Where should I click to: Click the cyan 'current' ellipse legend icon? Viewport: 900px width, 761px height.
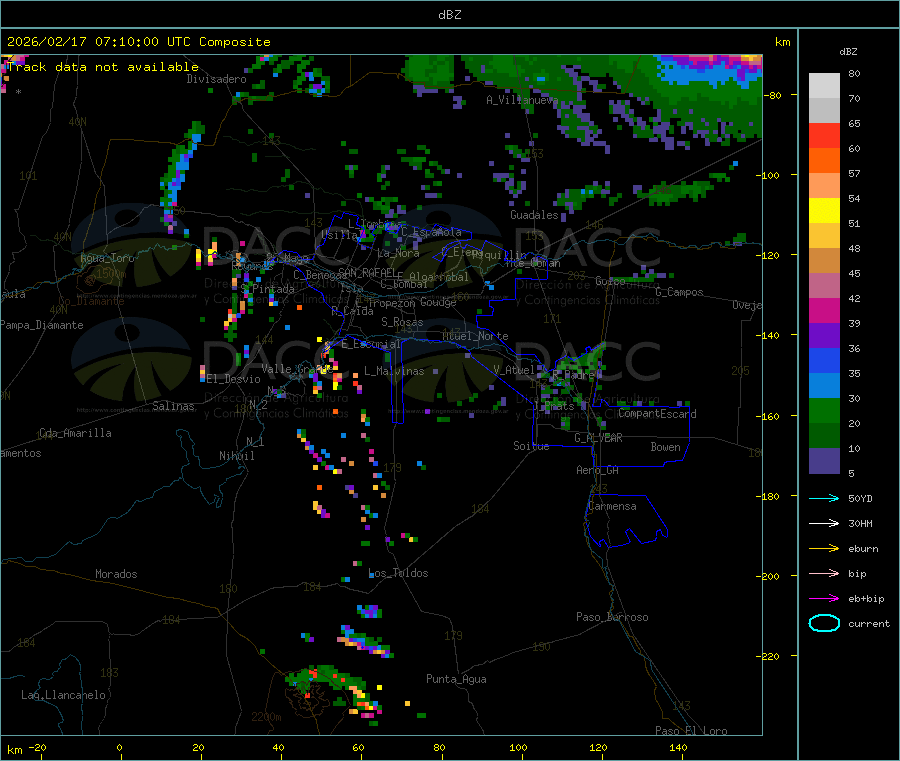tap(824, 623)
